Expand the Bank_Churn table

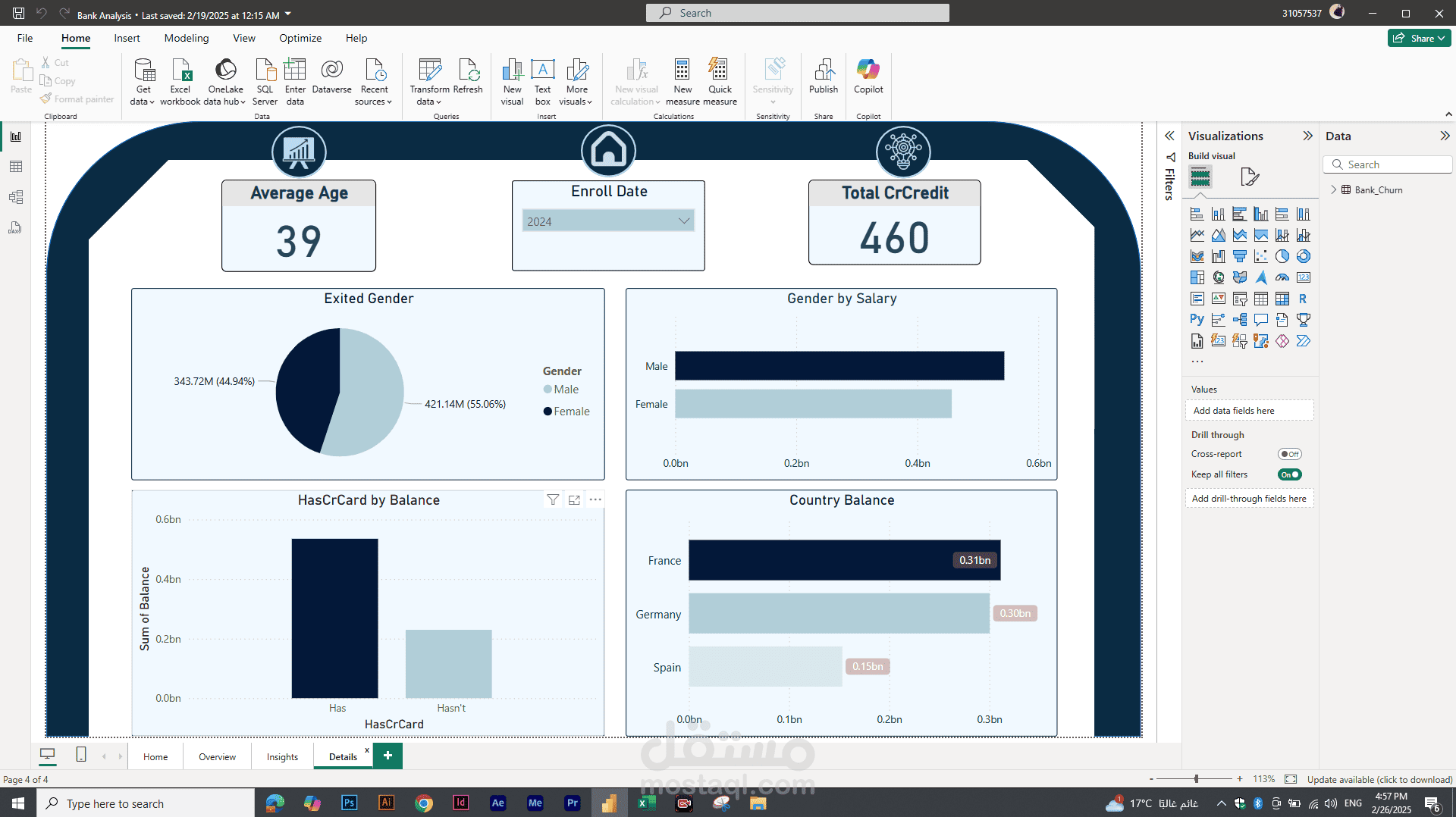pyautogui.click(x=1334, y=189)
